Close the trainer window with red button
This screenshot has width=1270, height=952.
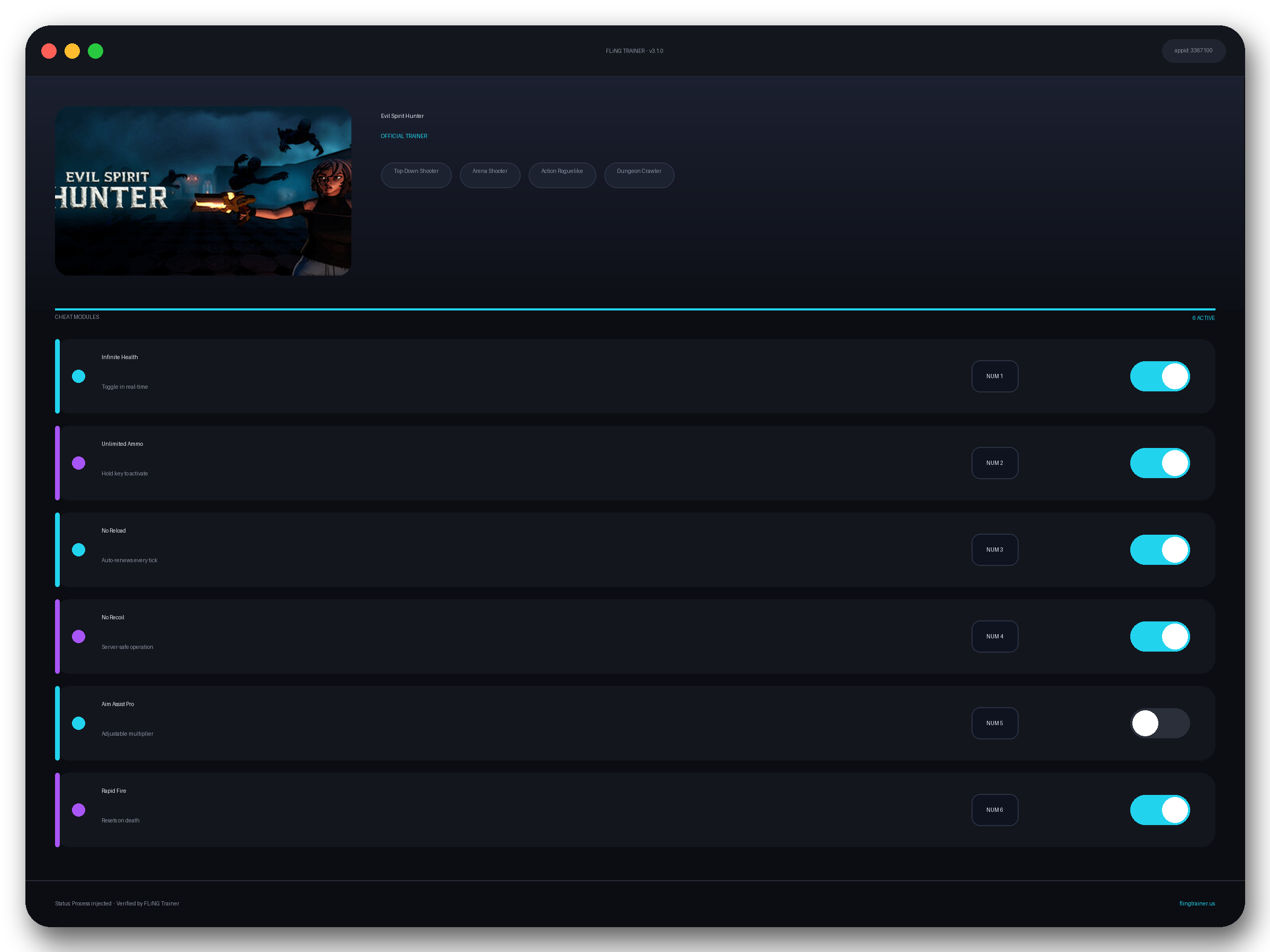click(x=49, y=51)
